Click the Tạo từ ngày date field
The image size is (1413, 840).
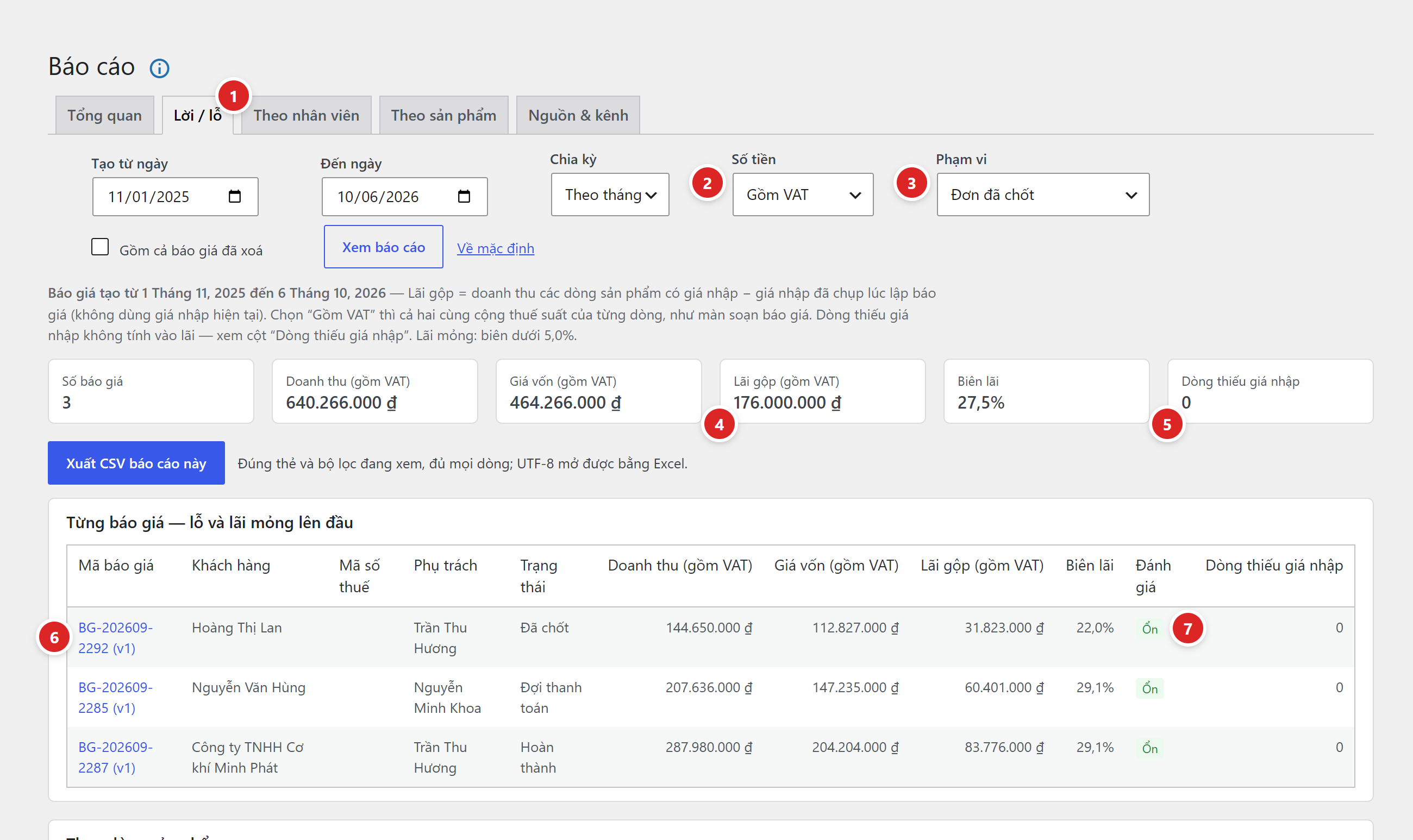point(175,196)
